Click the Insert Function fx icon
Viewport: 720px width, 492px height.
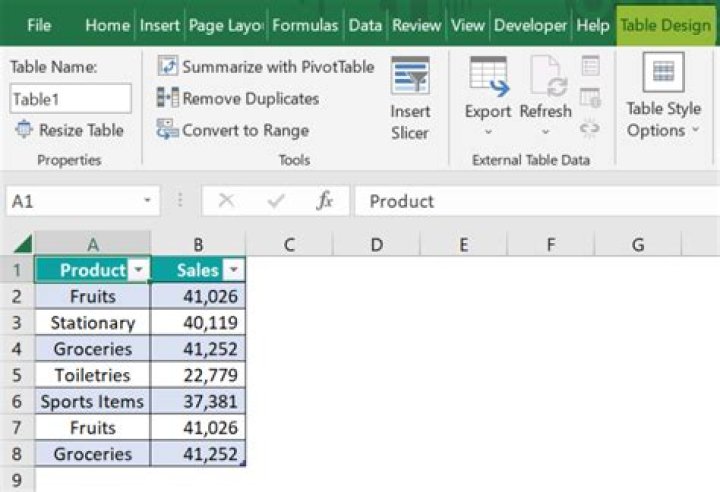(x=324, y=201)
